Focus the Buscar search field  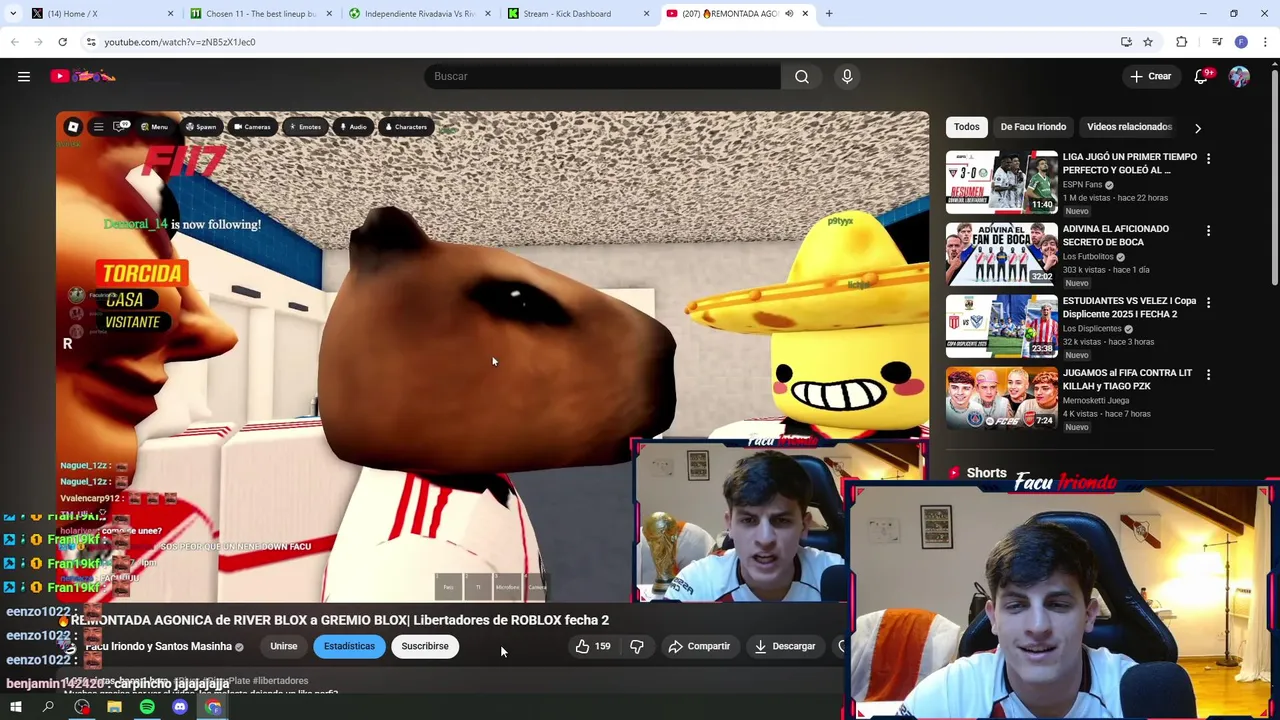coord(602,76)
